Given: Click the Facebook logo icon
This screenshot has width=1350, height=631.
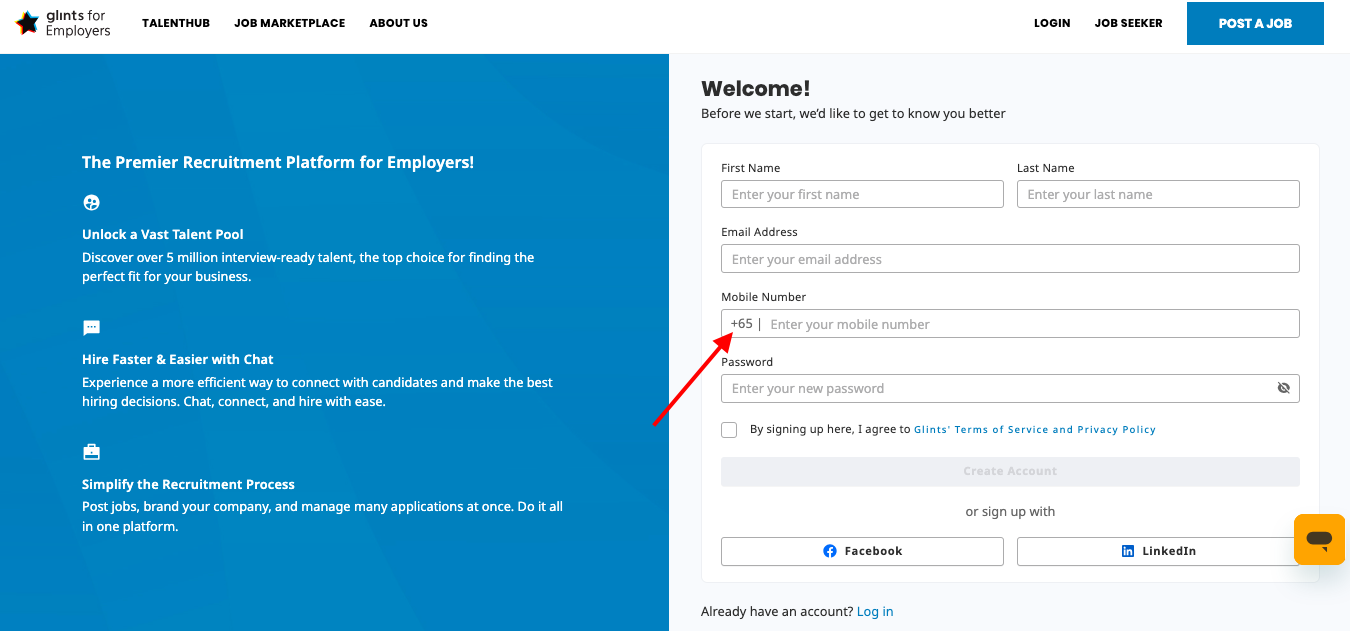Looking at the screenshot, I should coord(830,551).
